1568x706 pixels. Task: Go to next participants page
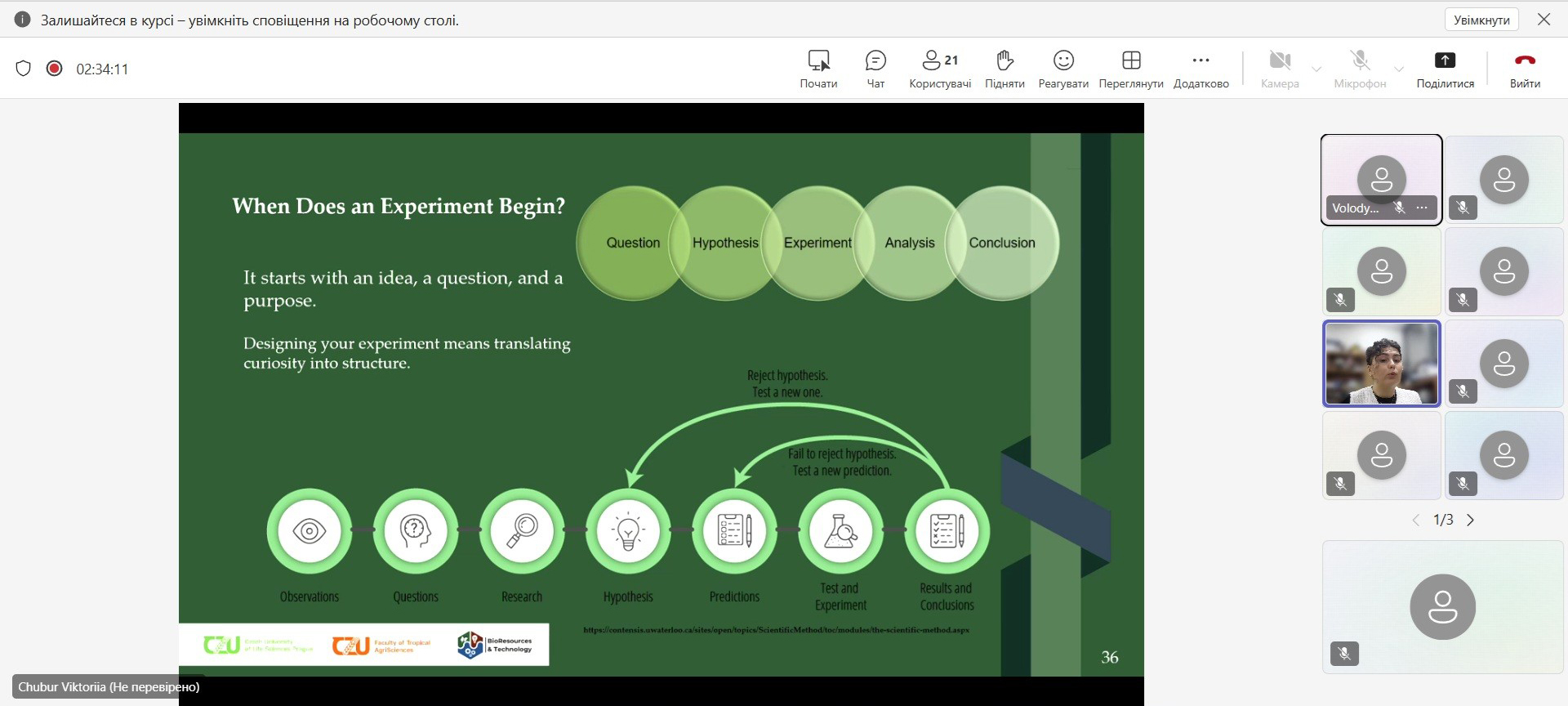(1471, 520)
